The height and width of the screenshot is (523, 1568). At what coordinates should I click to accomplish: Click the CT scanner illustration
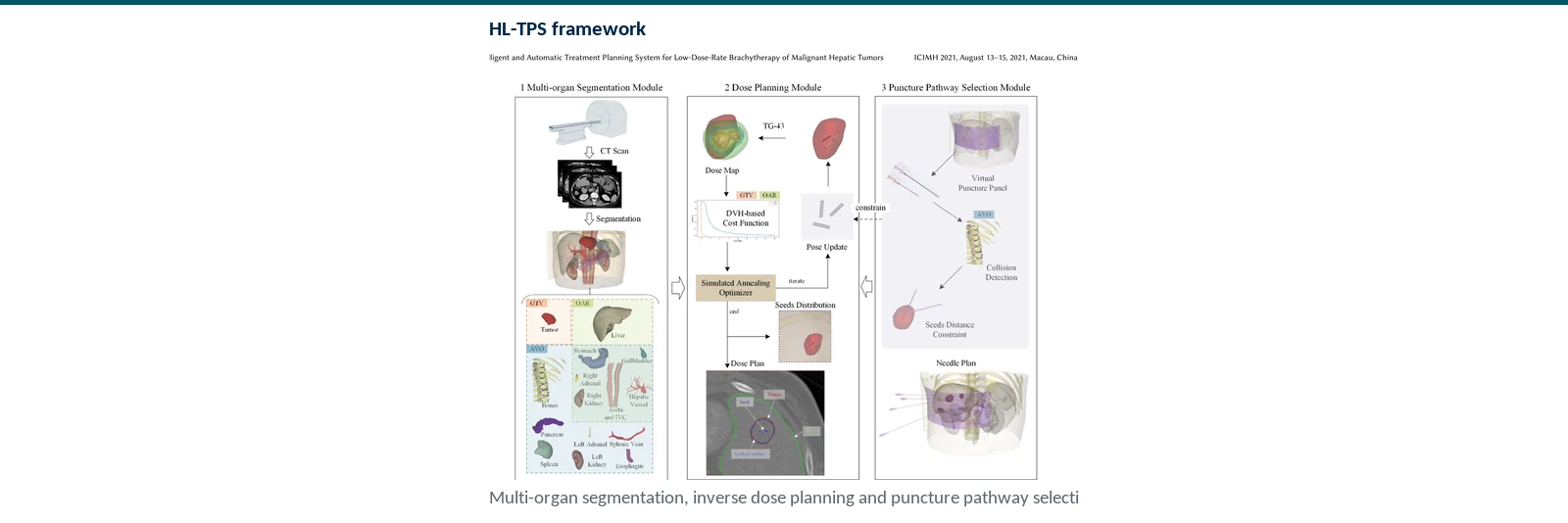[588, 122]
